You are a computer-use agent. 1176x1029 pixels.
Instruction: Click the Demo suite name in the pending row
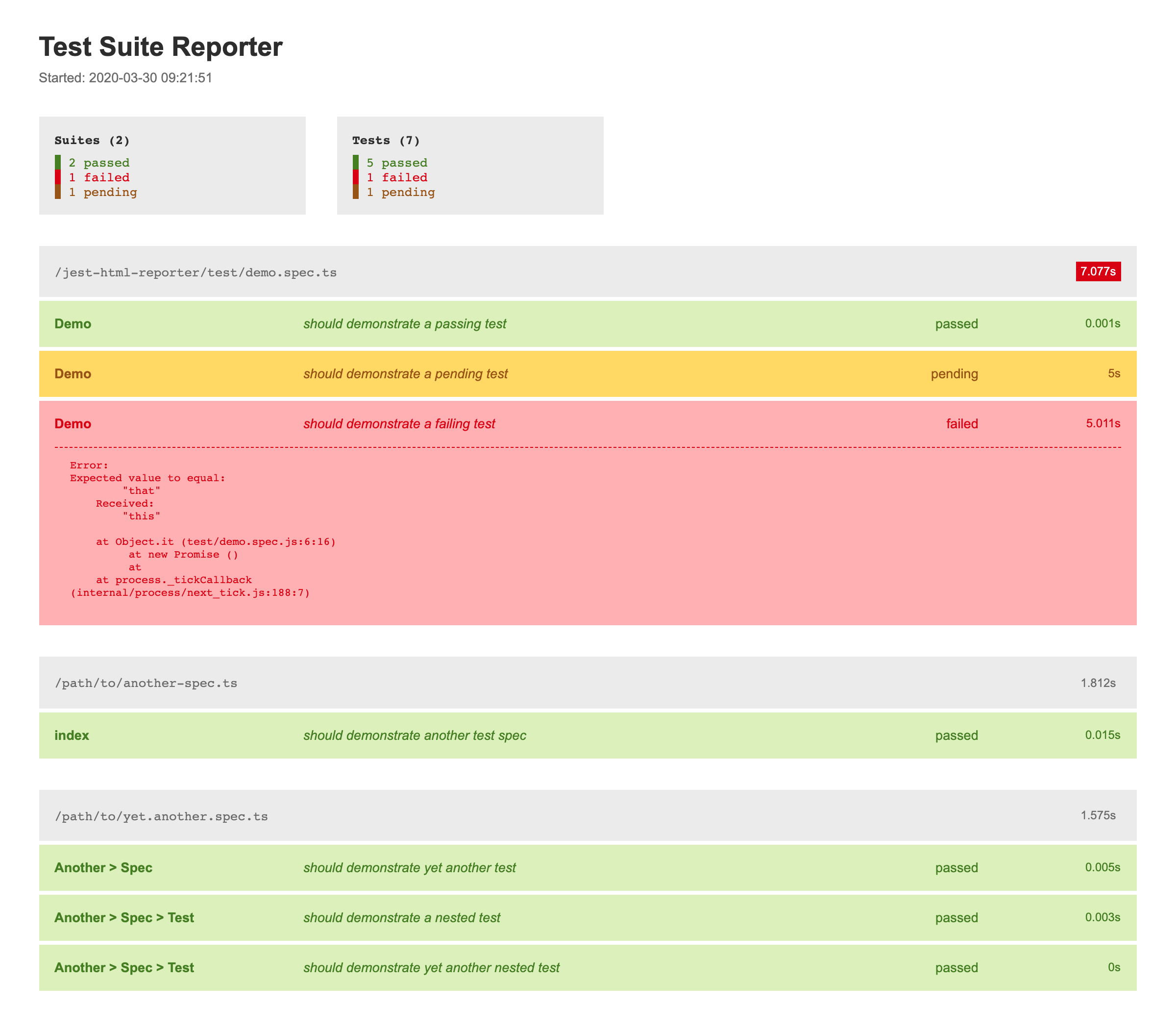(x=73, y=374)
